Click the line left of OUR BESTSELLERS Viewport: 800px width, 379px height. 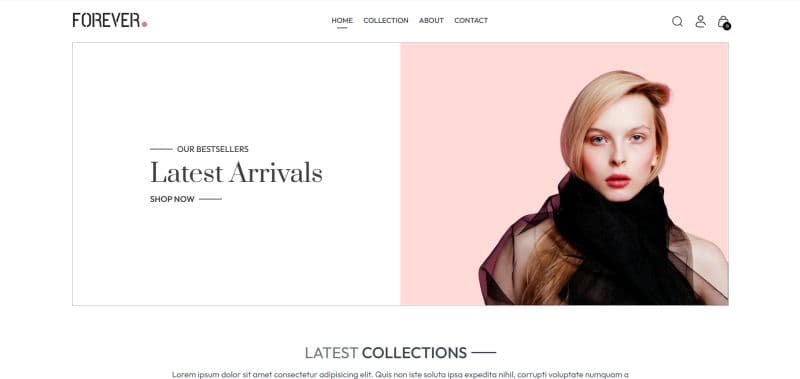[x=161, y=149]
